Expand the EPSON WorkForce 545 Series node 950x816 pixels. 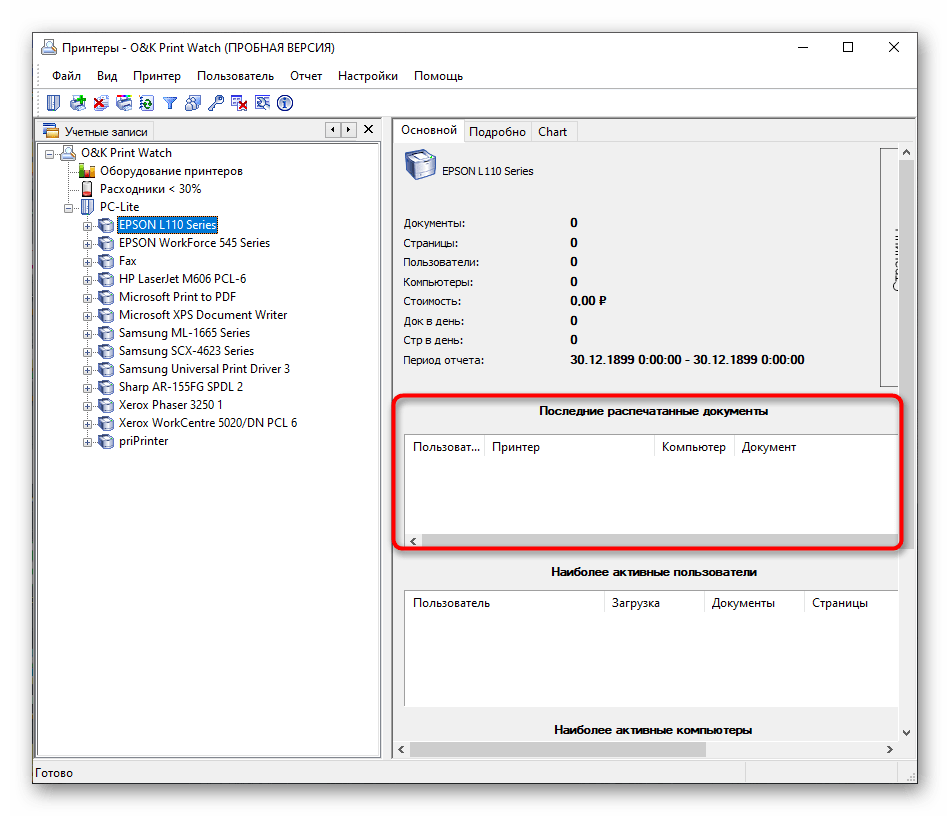click(x=87, y=245)
